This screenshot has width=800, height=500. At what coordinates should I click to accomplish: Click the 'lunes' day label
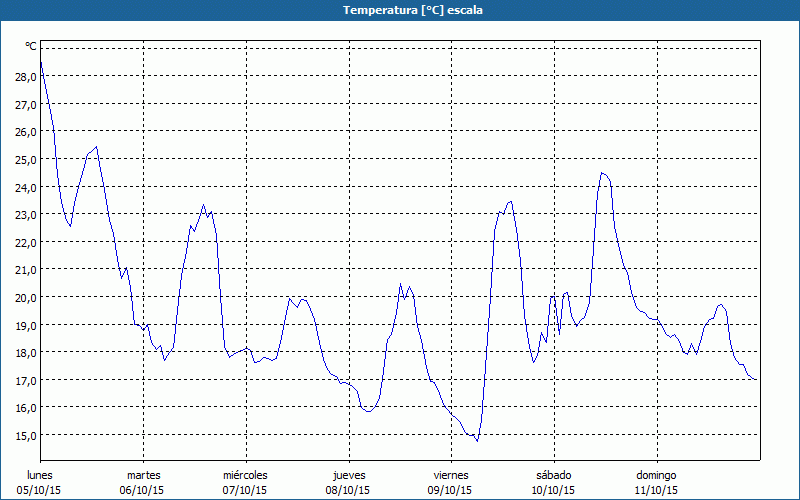coord(40,475)
